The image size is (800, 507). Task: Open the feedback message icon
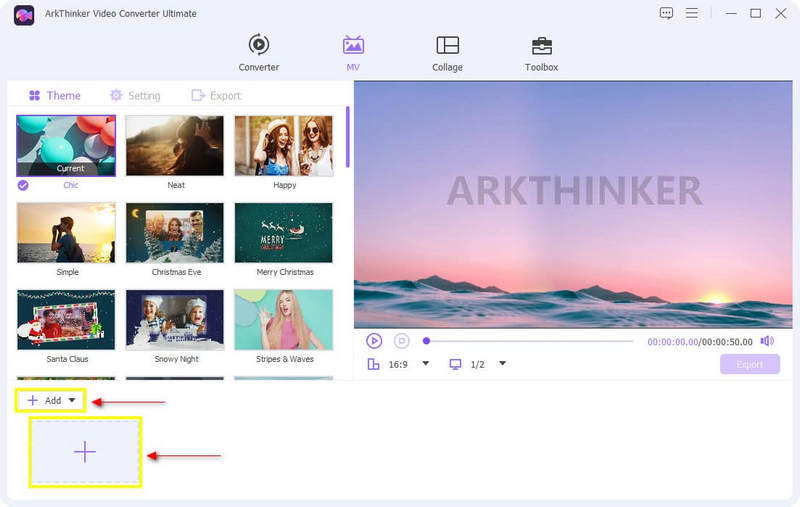666,13
